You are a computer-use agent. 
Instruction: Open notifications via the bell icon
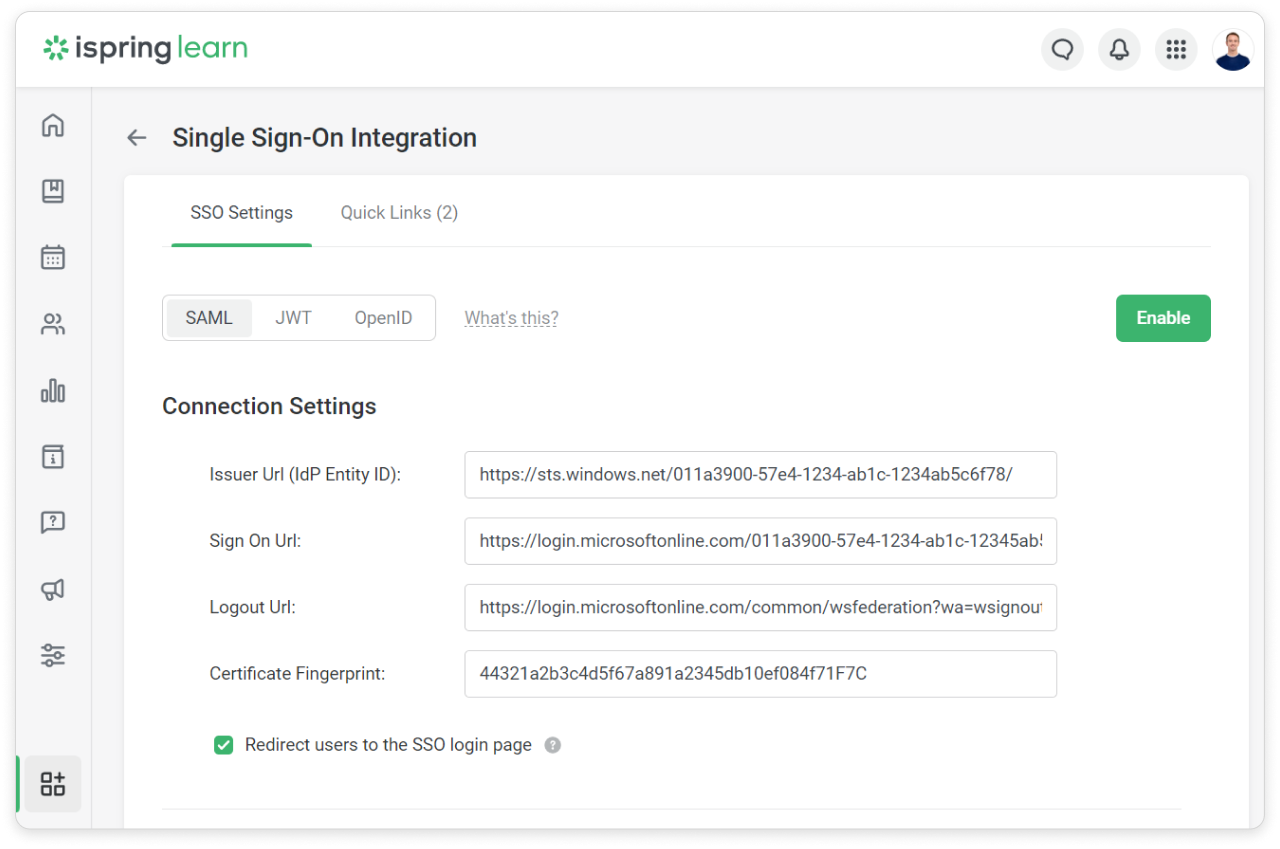(x=1119, y=49)
